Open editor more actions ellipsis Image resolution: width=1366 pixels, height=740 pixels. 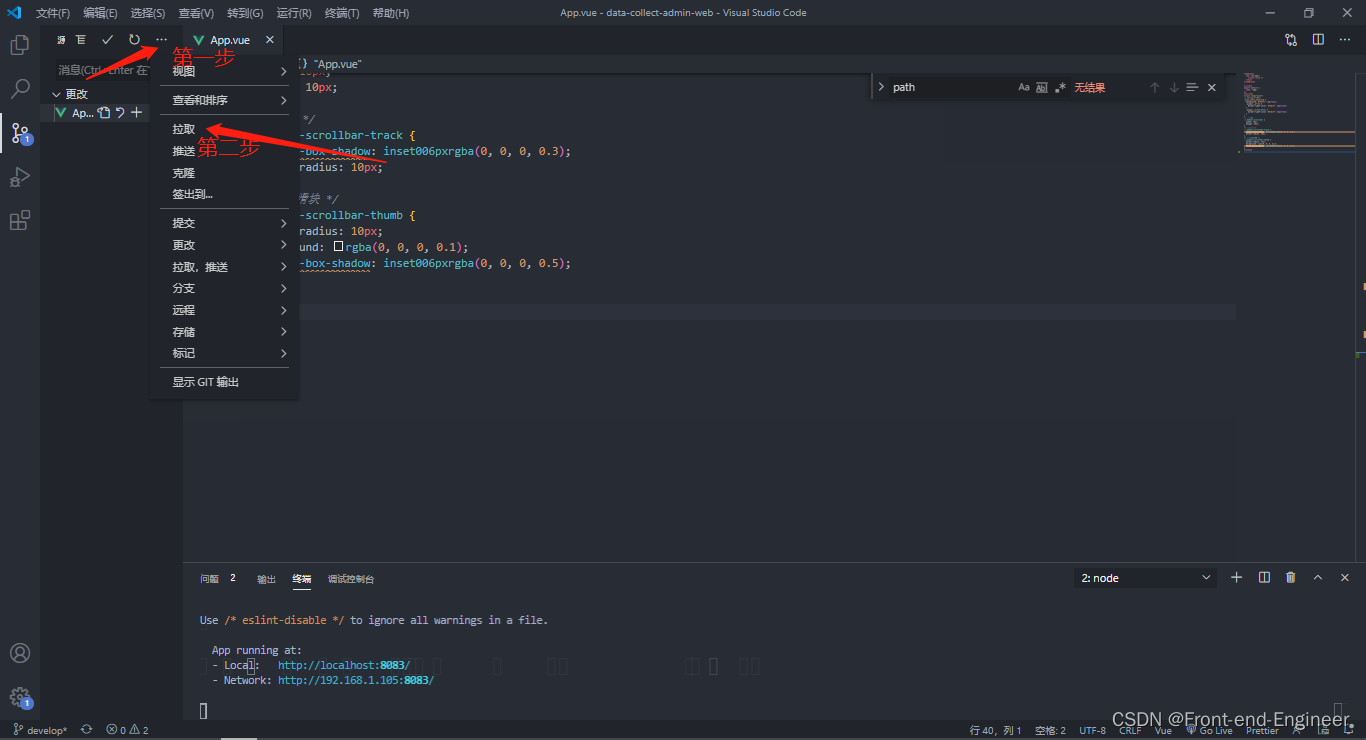1345,40
